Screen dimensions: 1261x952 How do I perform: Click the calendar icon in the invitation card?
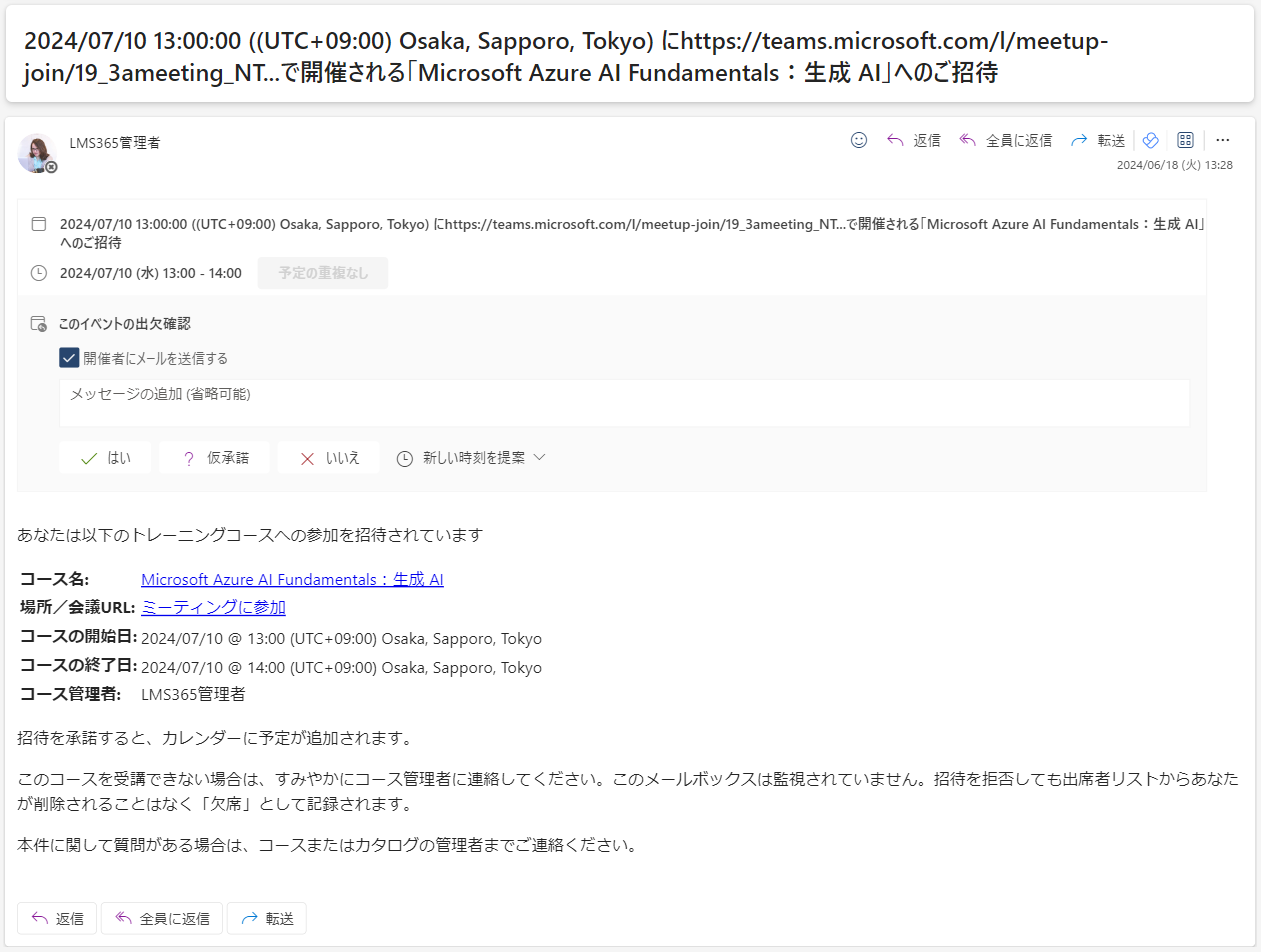click(39, 224)
